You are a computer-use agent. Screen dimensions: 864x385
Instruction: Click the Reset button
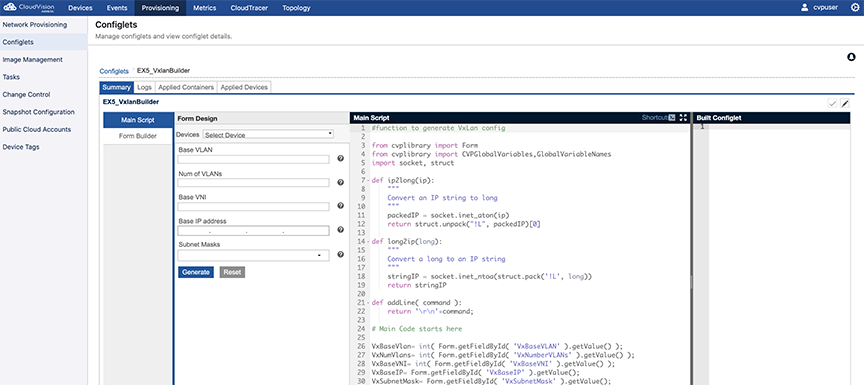coord(233,272)
